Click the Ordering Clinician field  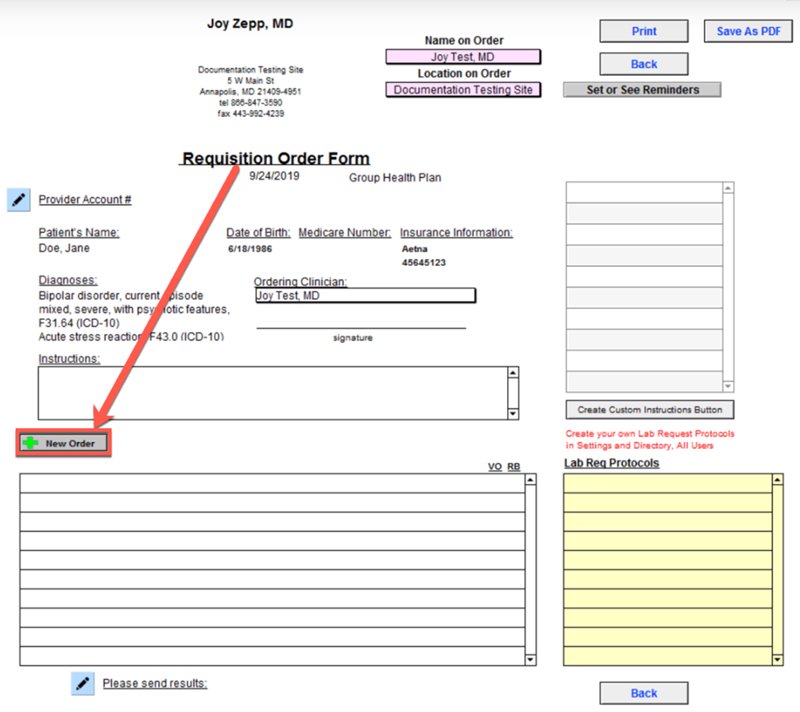pyautogui.click(x=364, y=296)
